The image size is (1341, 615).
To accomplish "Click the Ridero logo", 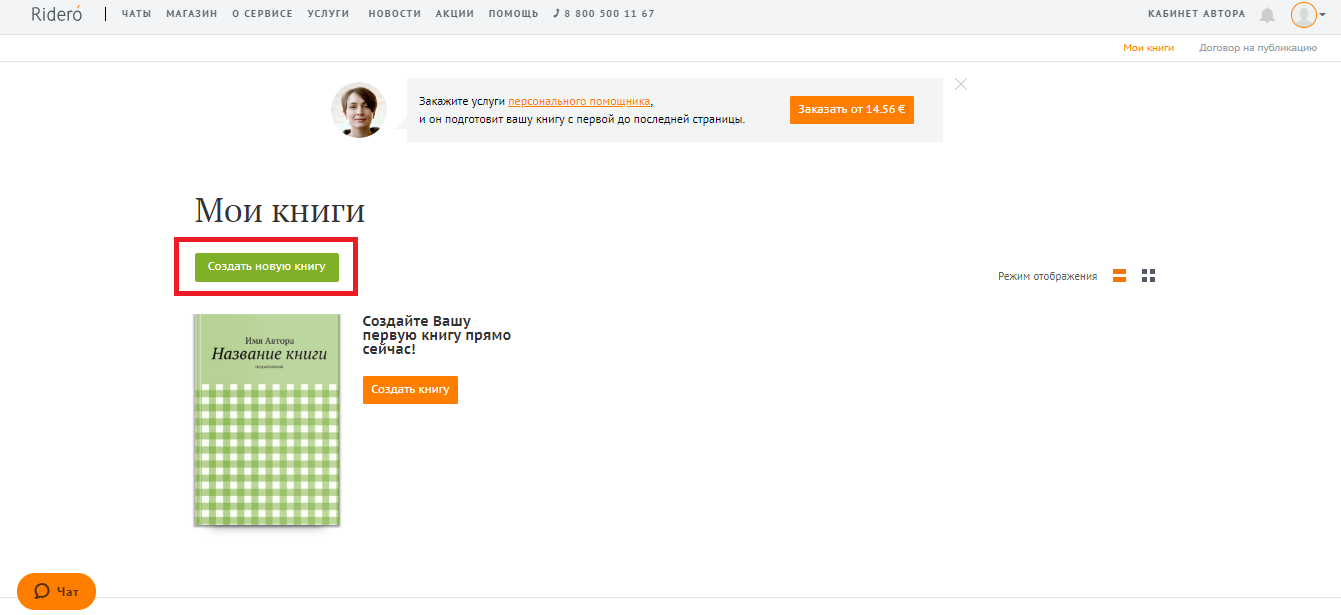I will (x=56, y=14).
